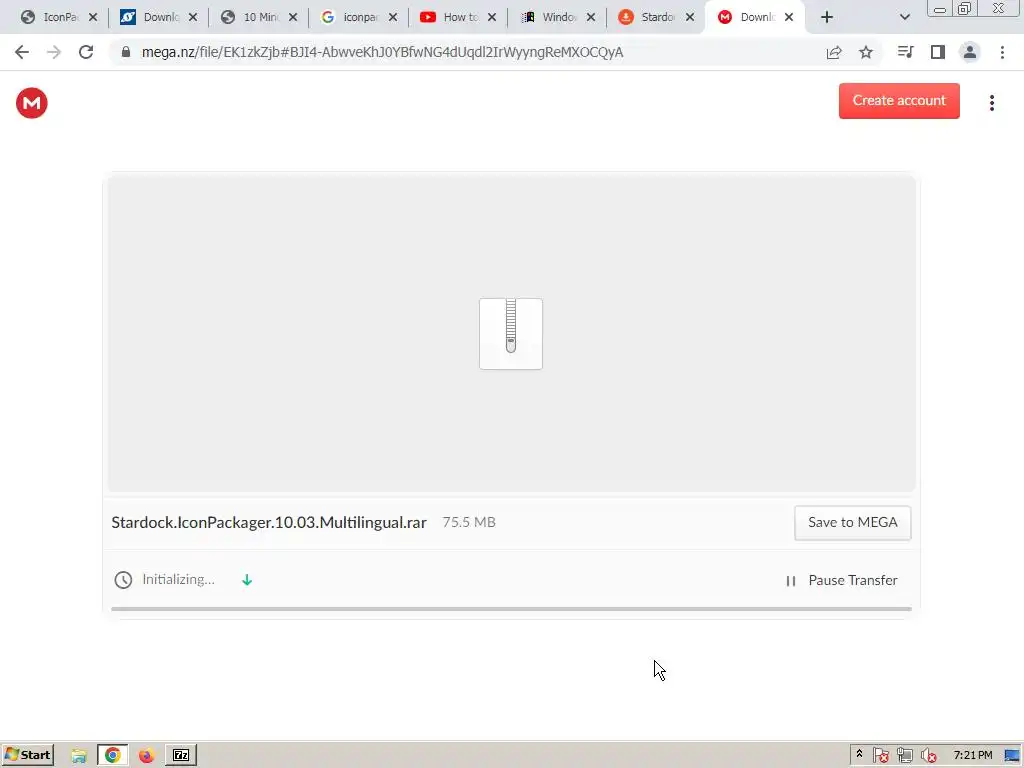The height and width of the screenshot is (768, 1024).
Task: Toggle the browser side panel
Action: coord(938,52)
